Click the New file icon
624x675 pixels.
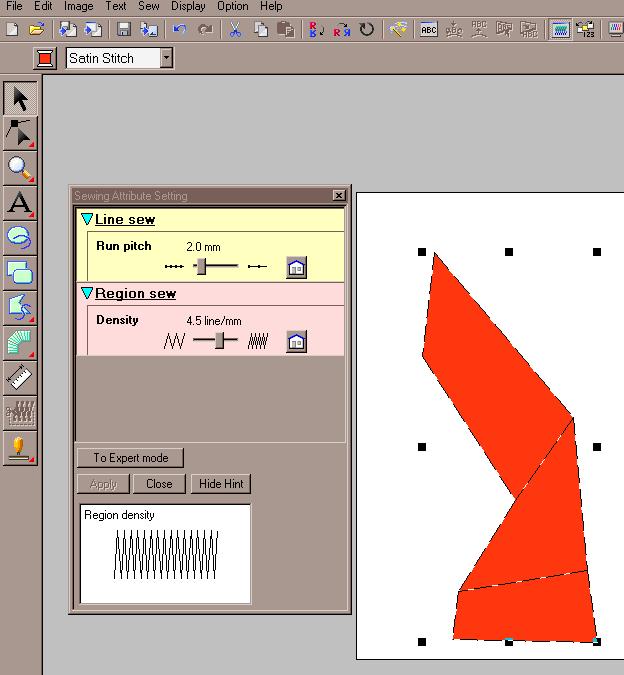coord(12,30)
